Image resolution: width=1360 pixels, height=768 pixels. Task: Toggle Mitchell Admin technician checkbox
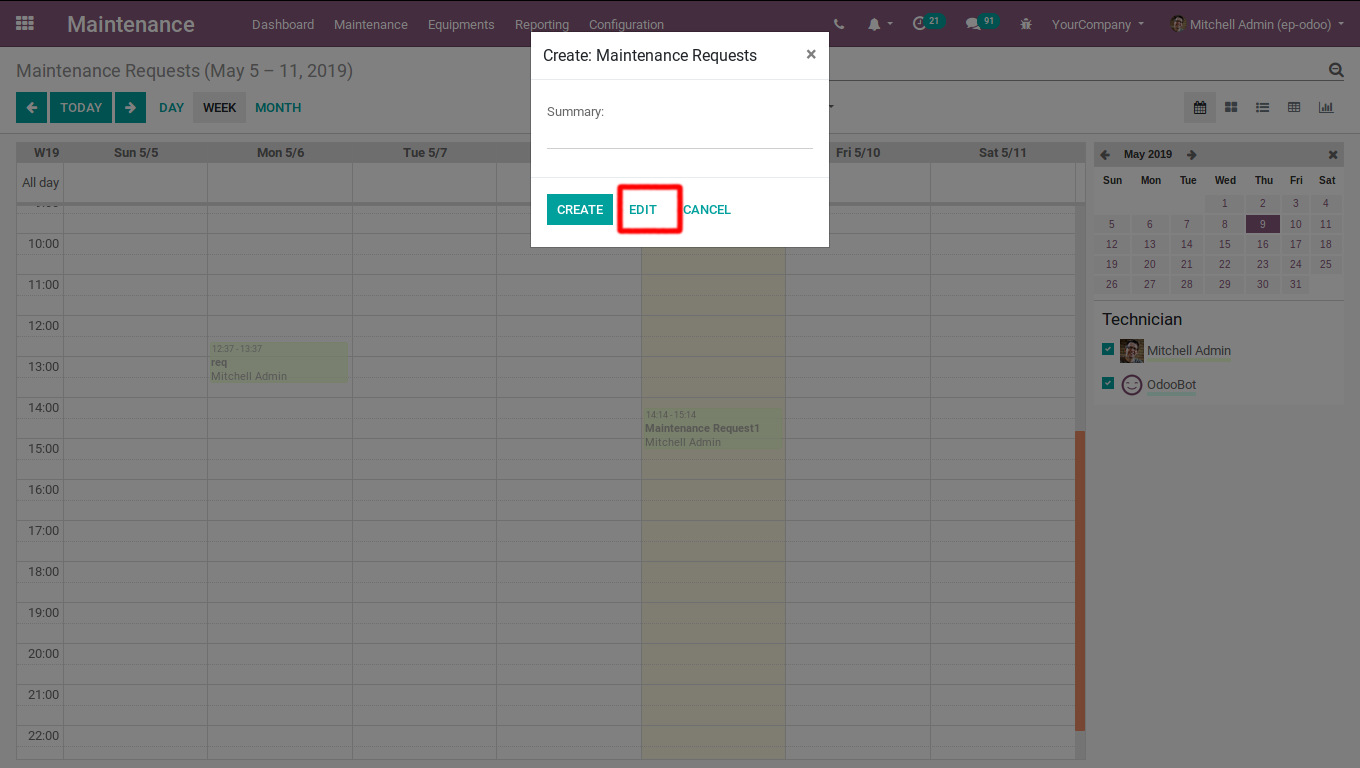point(1108,349)
